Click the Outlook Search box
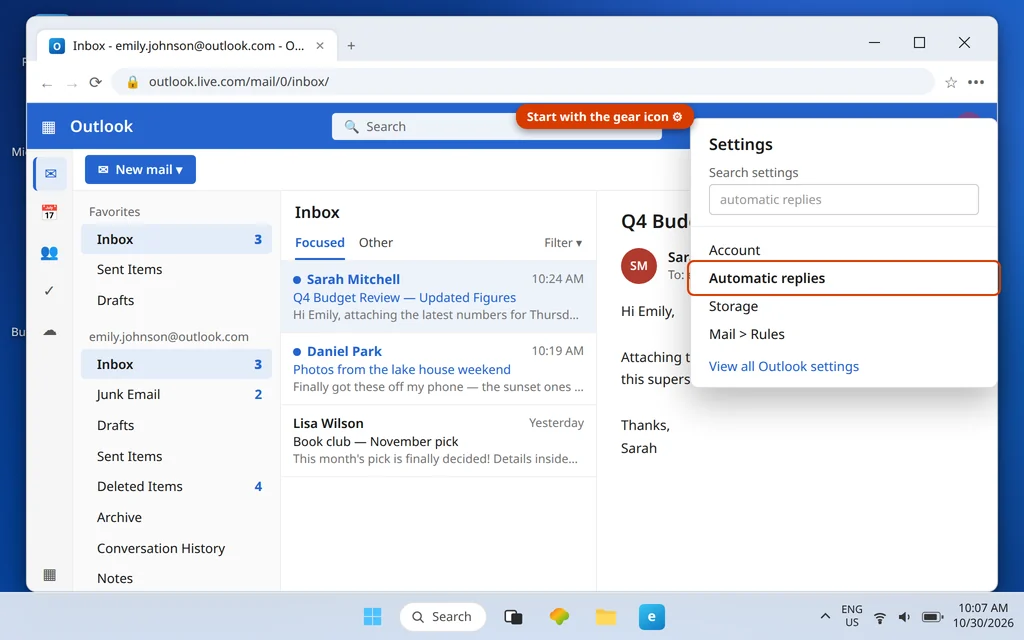The height and width of the screenshot is (640, 1024). (x=496, y=127)
